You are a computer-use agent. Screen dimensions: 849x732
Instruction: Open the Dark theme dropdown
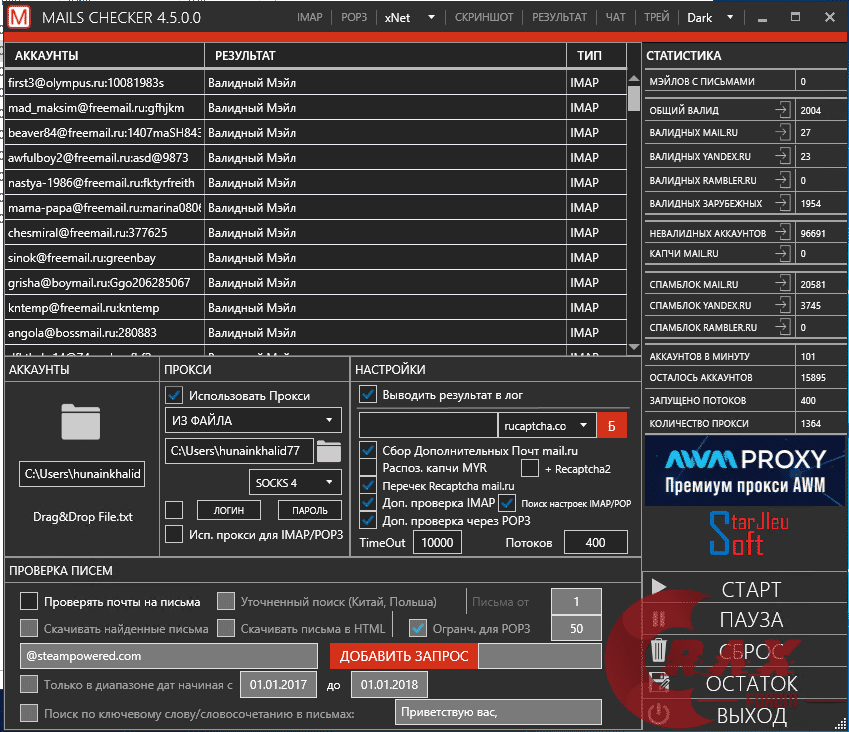click(712, 17)
